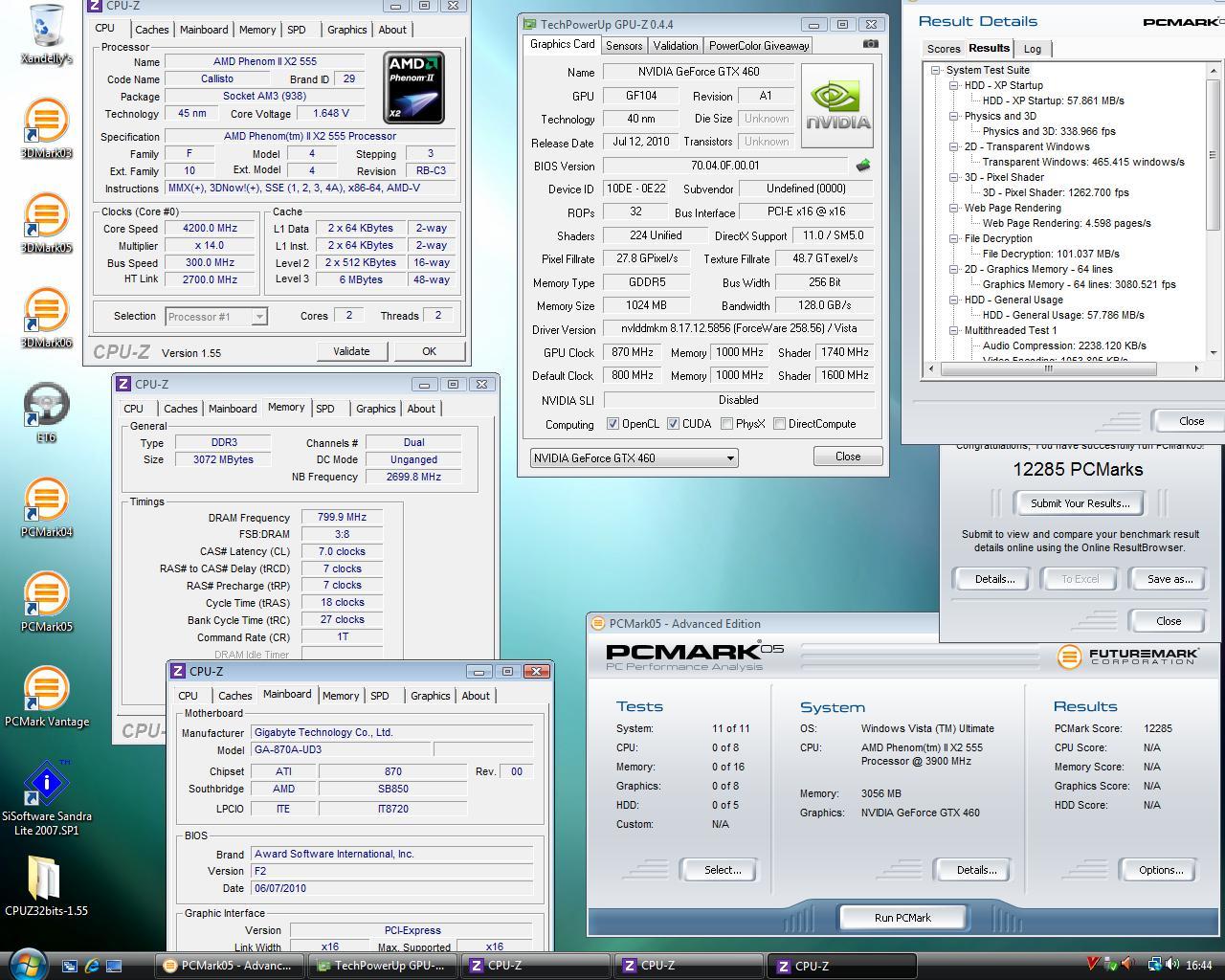The width and height of the screenshot is (1225, 980).
Task: Open Internet Explorer quick launch icon
Action: click(x=92, y=966)
